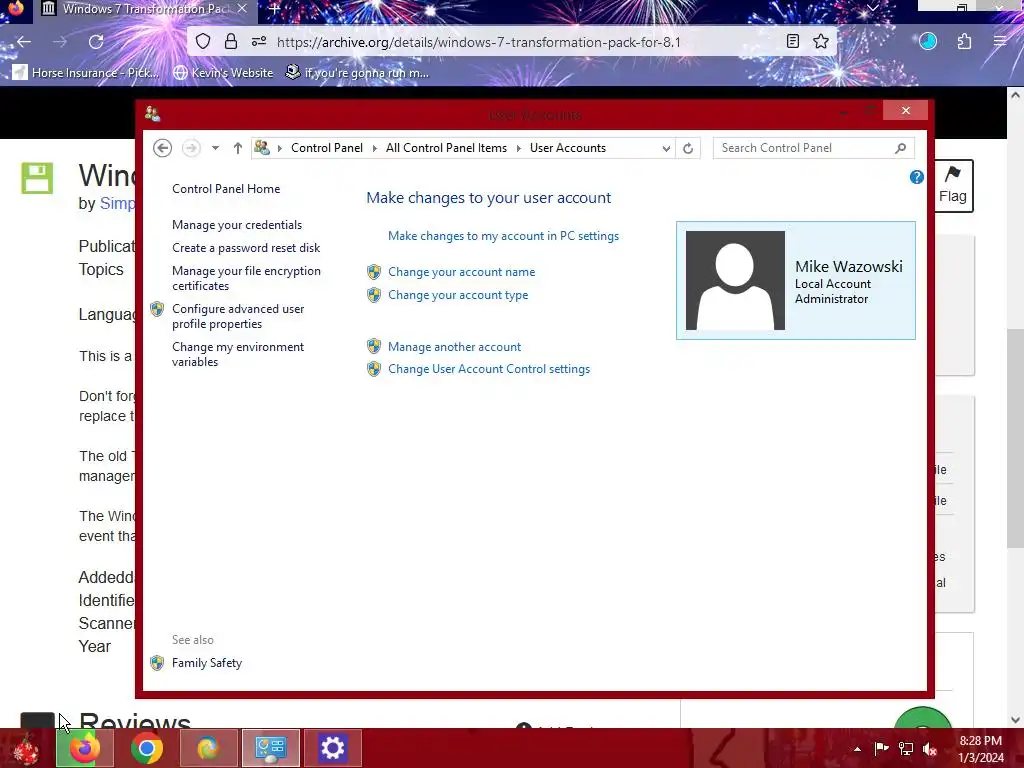Click Firefox back arrow button
The image size is (1024, 768).
(24, 42)
